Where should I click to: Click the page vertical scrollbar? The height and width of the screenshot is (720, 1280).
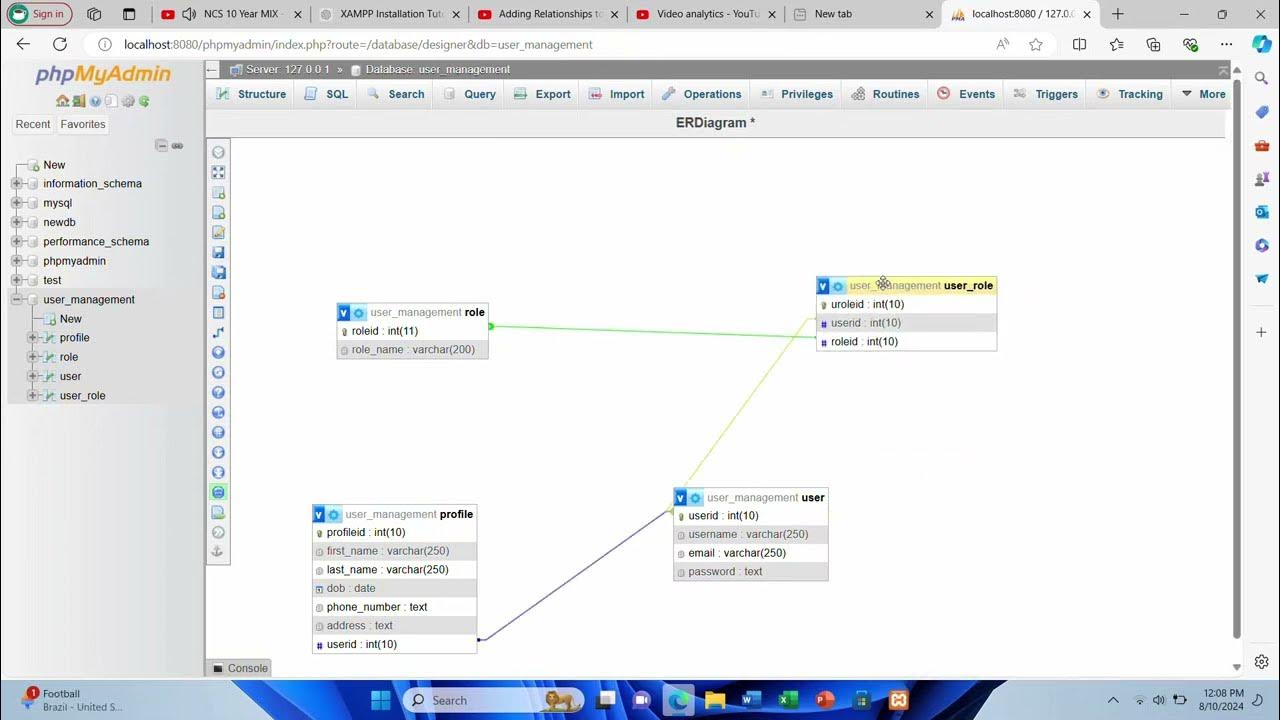click(1237, 360)
